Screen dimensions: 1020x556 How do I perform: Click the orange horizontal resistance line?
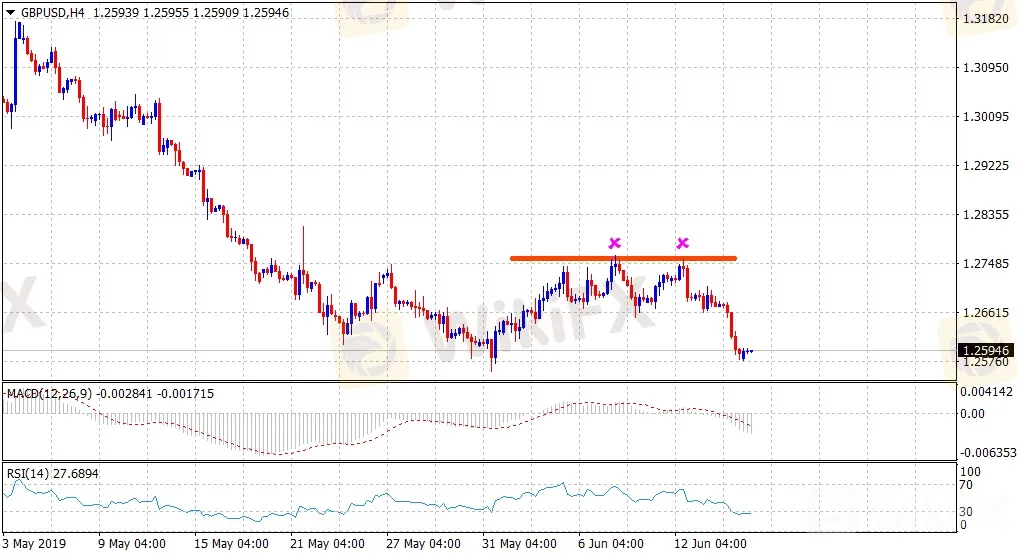coord(560,259)
